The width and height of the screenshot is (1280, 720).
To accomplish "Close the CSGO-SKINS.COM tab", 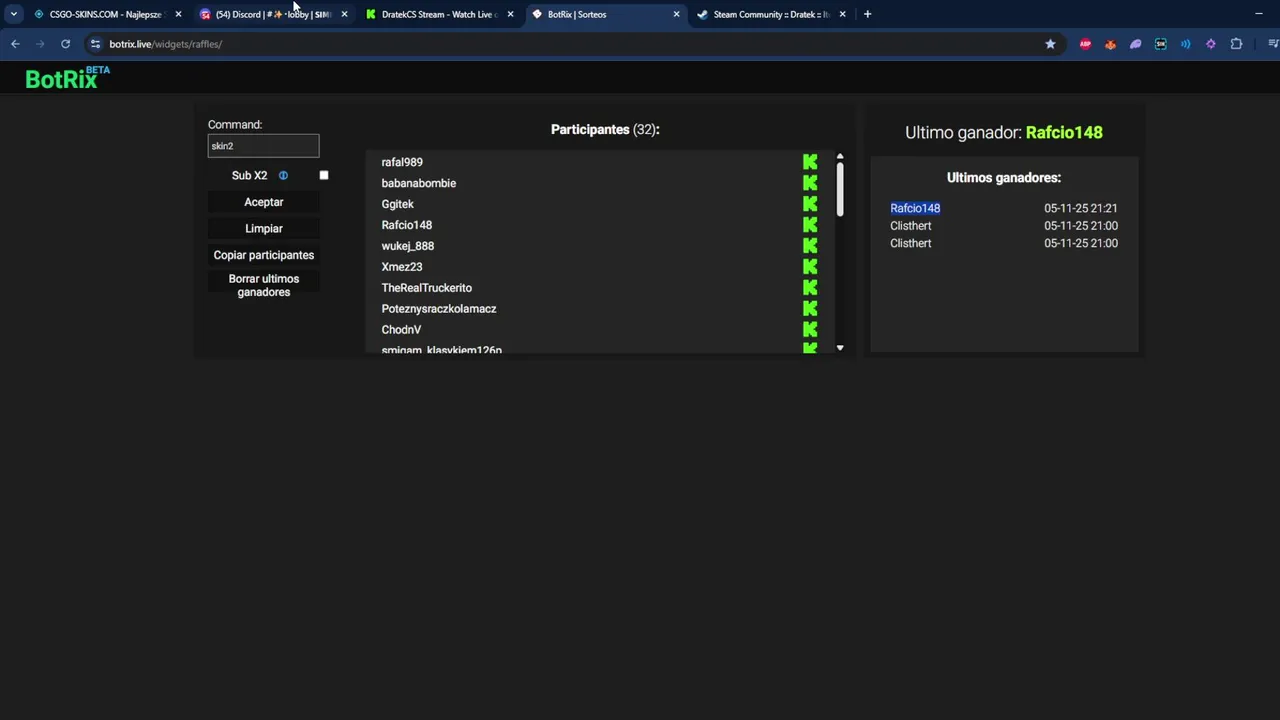I will (178, 14).
